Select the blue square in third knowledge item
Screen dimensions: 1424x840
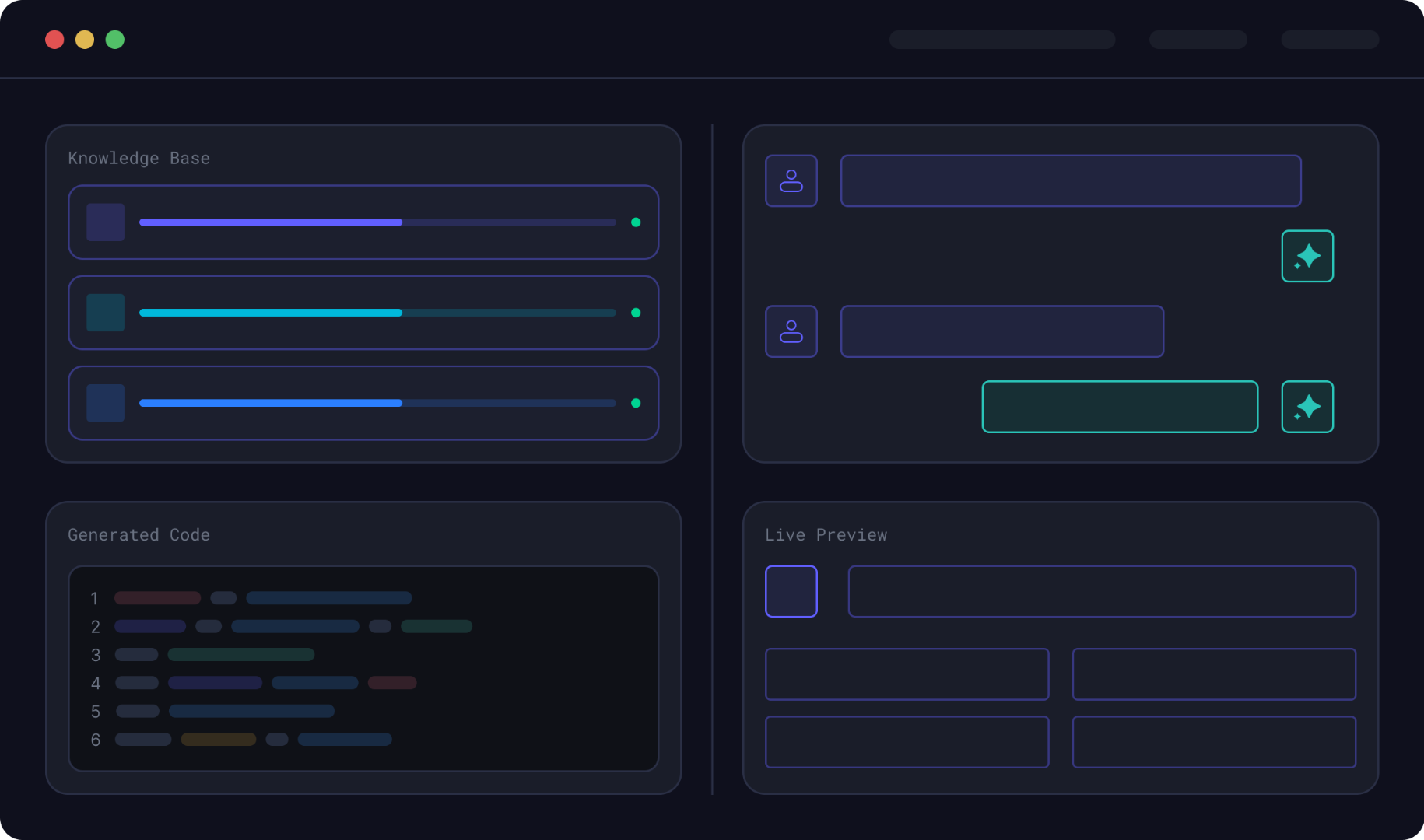click(x=105, y=403)
